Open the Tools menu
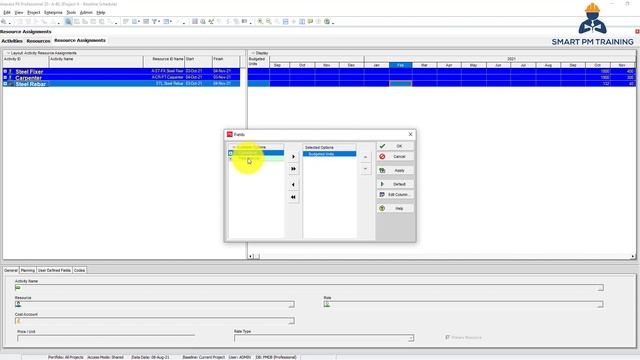This screenshot has height=360, width=640. pos(71,13)
